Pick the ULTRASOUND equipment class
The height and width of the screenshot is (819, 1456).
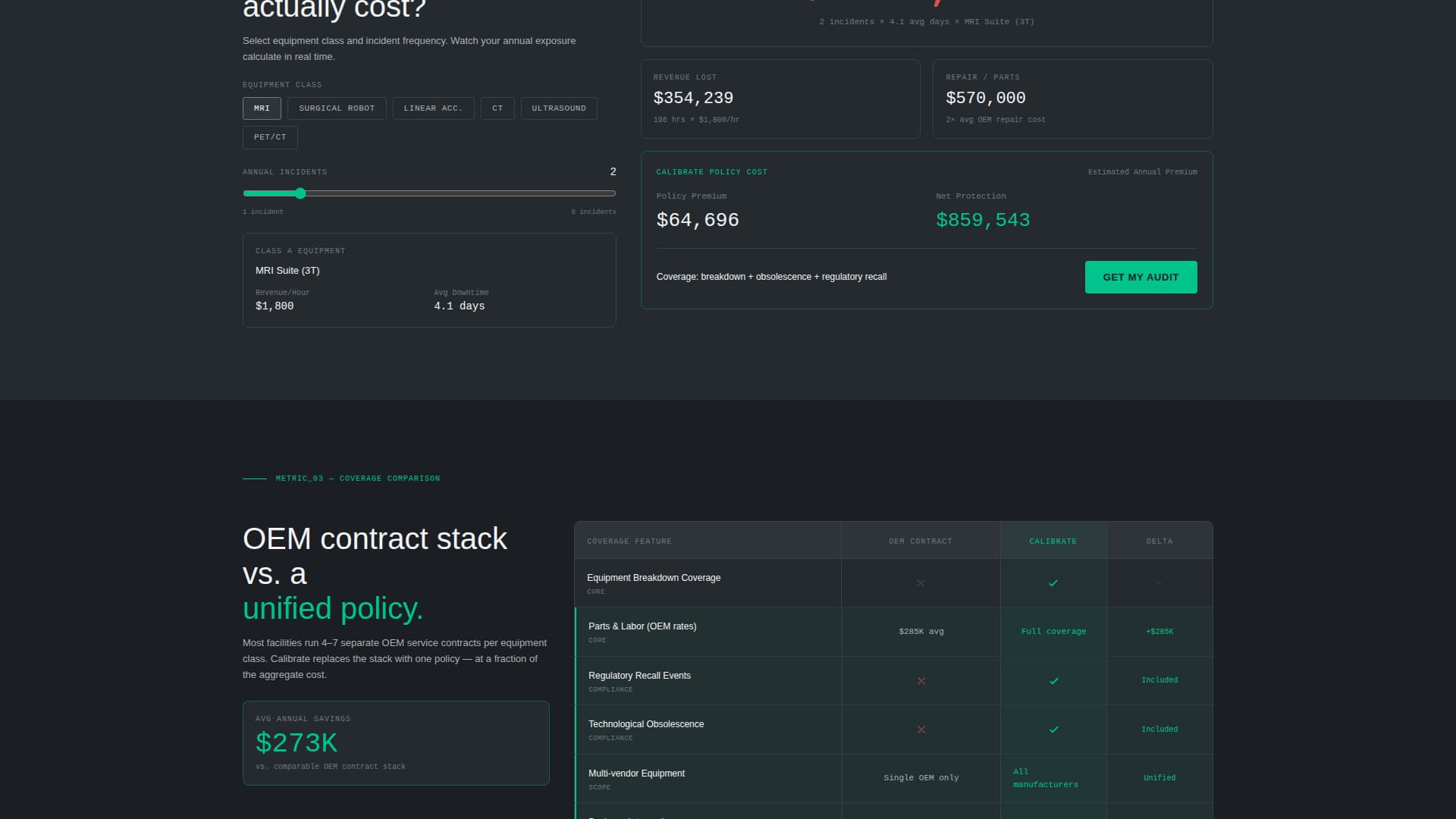559,108
